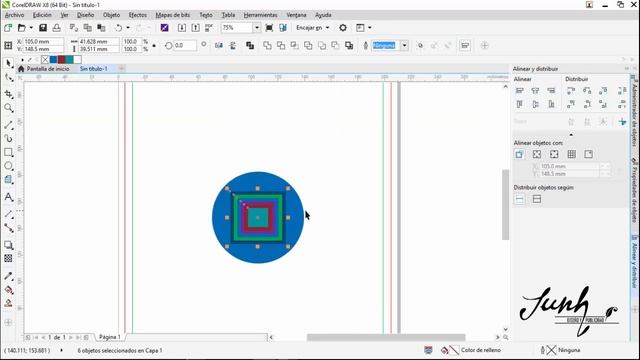Toggle Distribute by page extent
The width and height of the screenshot is (640, 360).
tap(537, 199)
